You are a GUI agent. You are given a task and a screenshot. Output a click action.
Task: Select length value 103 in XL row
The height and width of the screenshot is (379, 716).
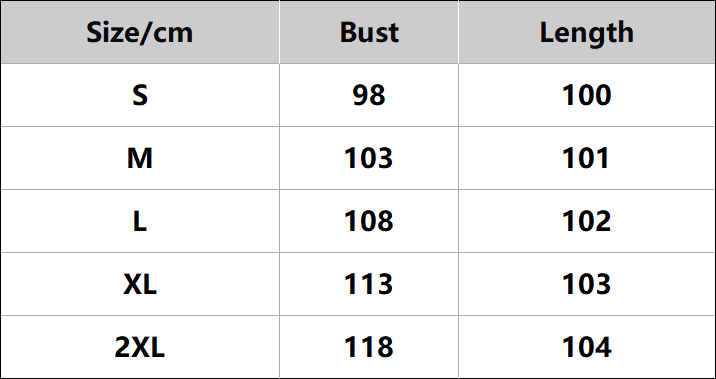(587, 284)
